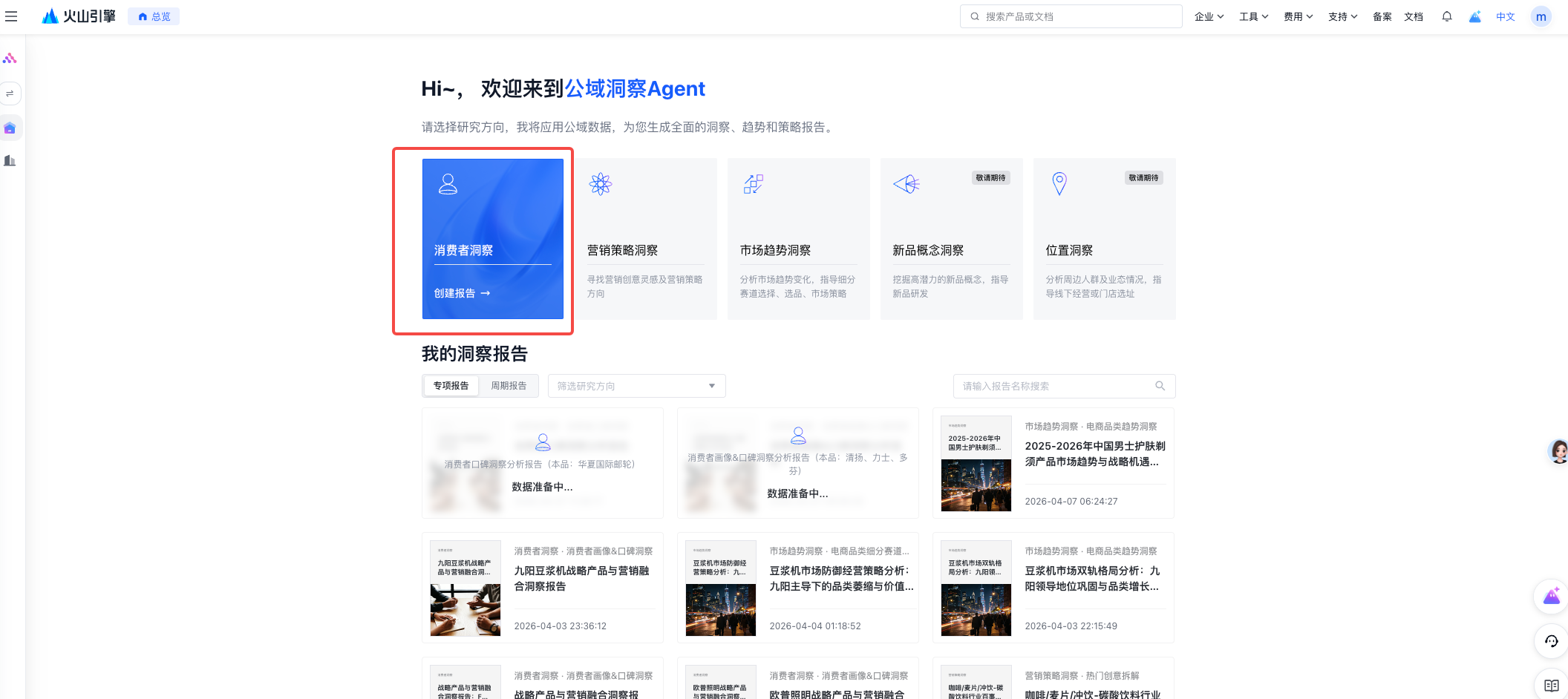Click the 位置洞察 map pin icon
1568x699 pixels.
click(1059, 183)
